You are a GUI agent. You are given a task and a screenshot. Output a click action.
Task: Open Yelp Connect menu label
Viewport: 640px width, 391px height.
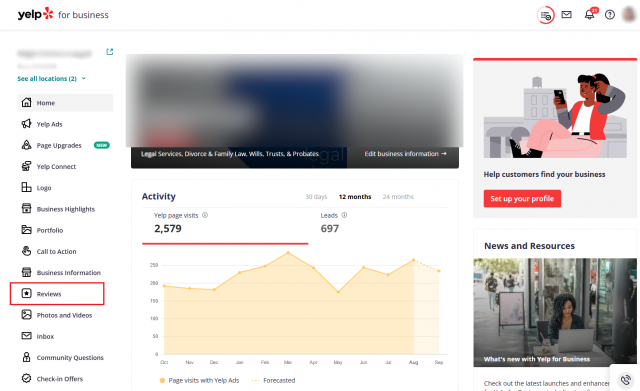pos(56,167)
